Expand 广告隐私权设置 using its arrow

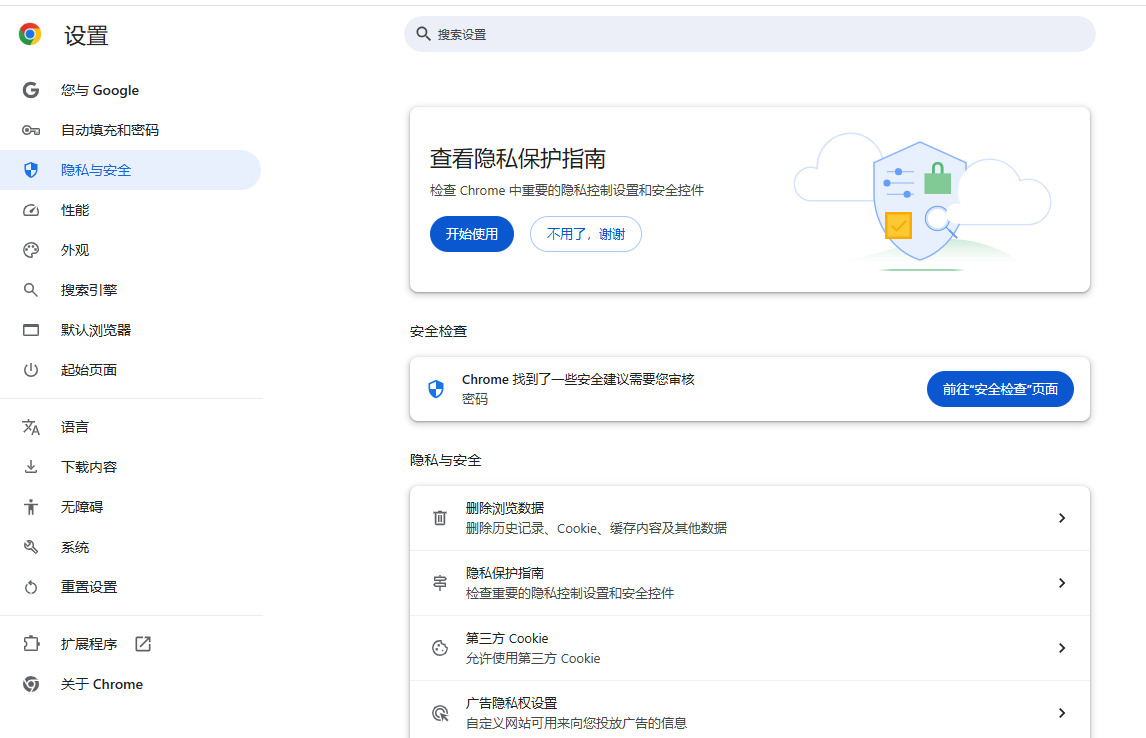tap(1061, 713)
